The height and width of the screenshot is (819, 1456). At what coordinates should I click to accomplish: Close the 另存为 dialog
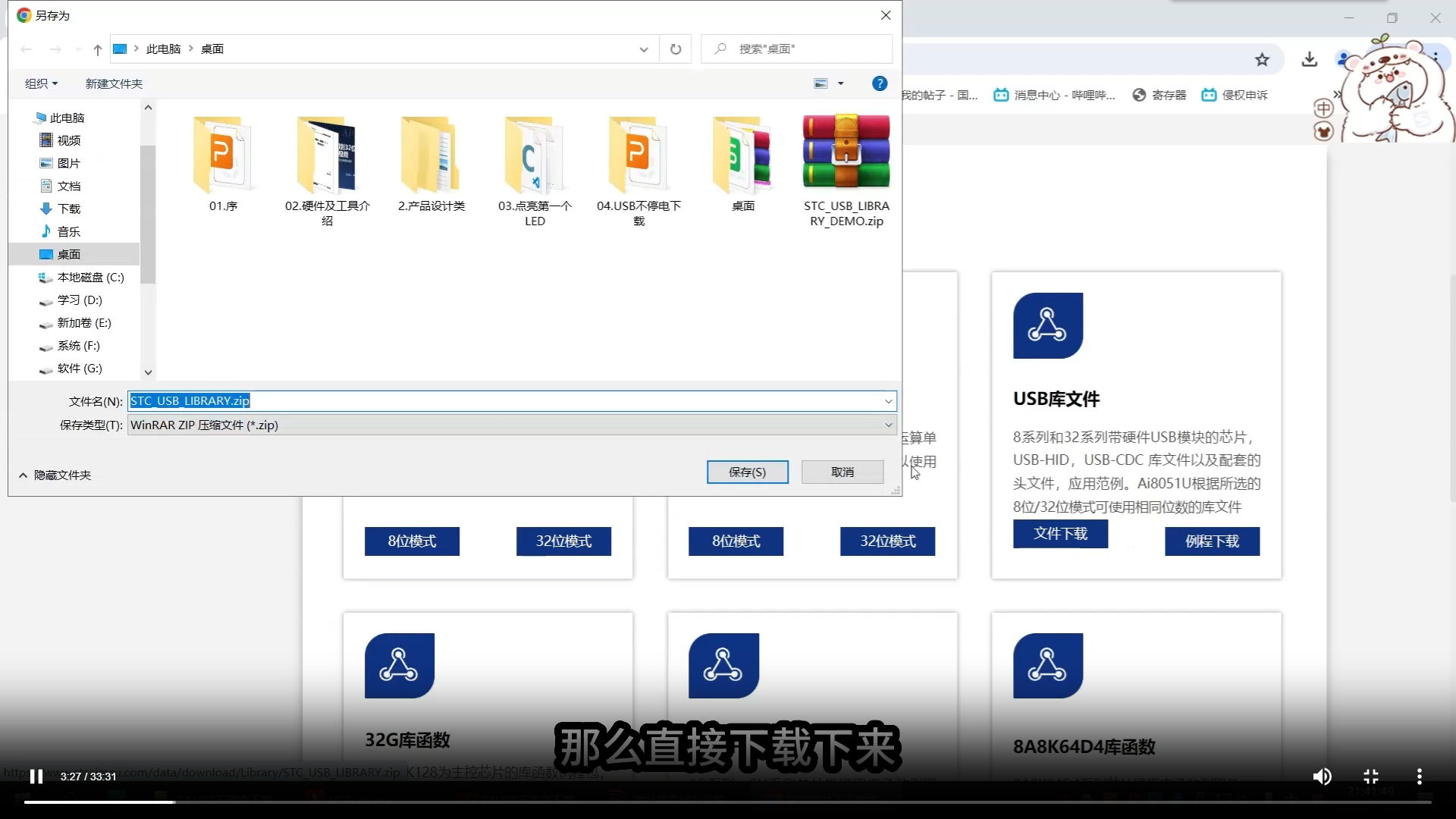(885, 15)
